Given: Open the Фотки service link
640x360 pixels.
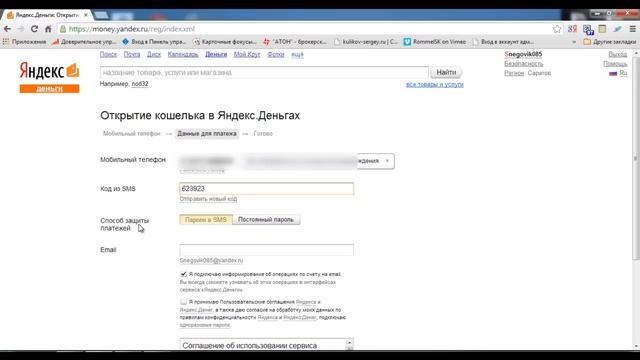Looking at the screenshot, I should click(x=276, y=54).
